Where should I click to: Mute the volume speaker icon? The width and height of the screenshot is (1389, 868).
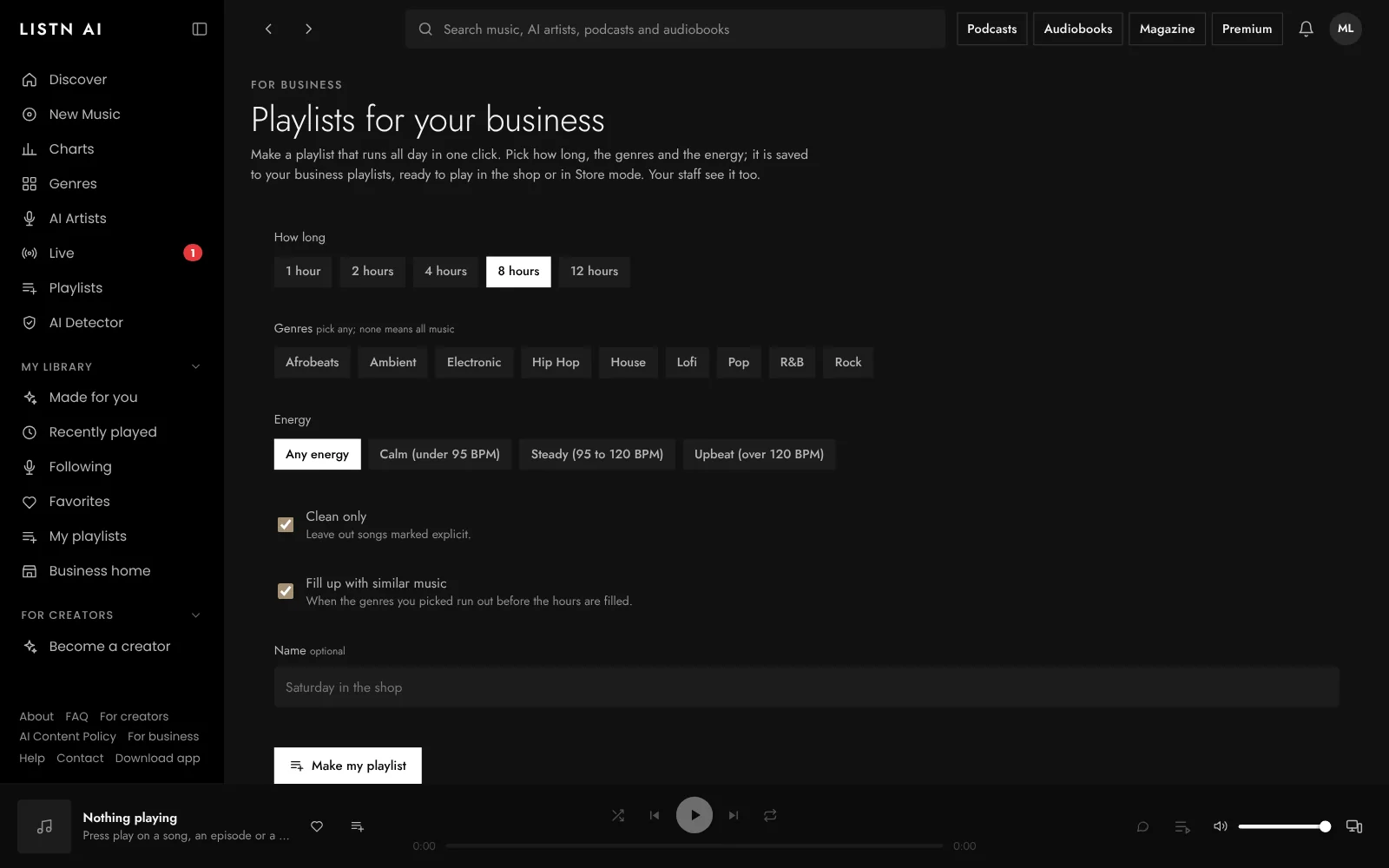pos(1220,826)
